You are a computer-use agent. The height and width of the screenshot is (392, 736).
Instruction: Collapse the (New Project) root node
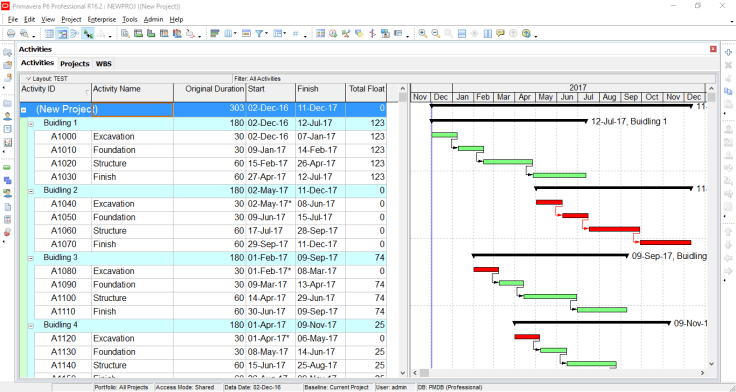tap(23, 110)
